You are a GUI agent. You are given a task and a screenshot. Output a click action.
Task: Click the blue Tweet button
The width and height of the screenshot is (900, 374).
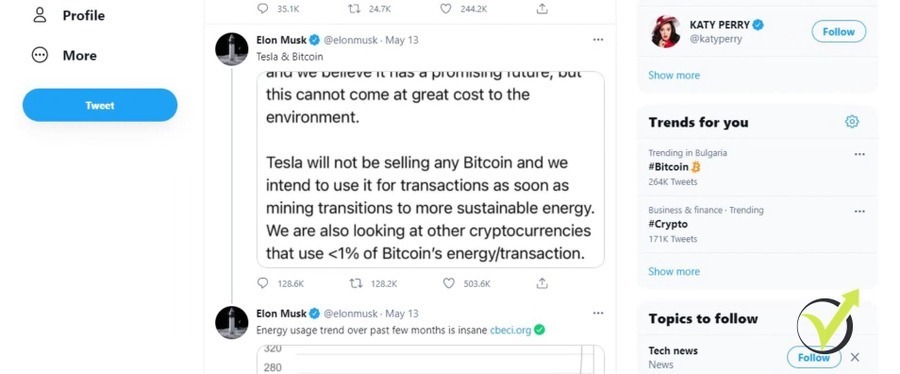click(100, 105)
